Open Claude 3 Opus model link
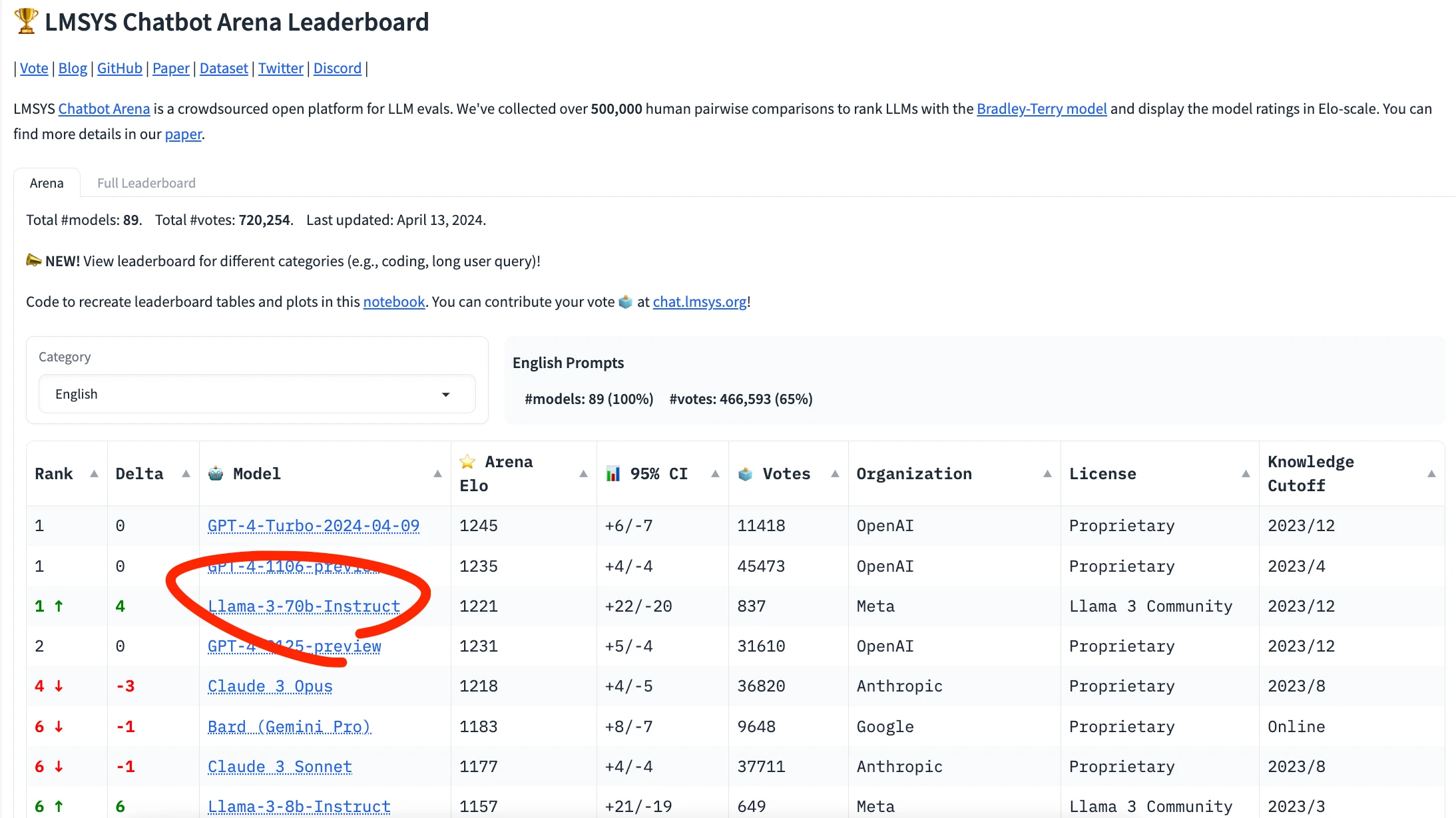Image resolution: width=1456 pixels, height=818 pixels. pyautogui.click(x=270, y=686)
